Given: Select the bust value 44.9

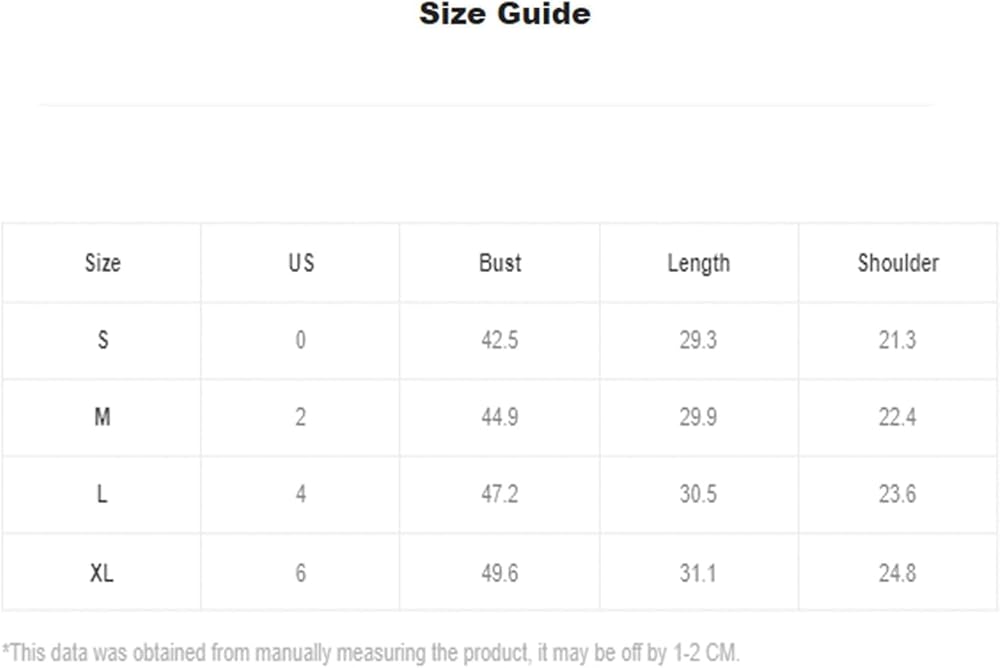Looking at the screenshot, I should [499, 417].
